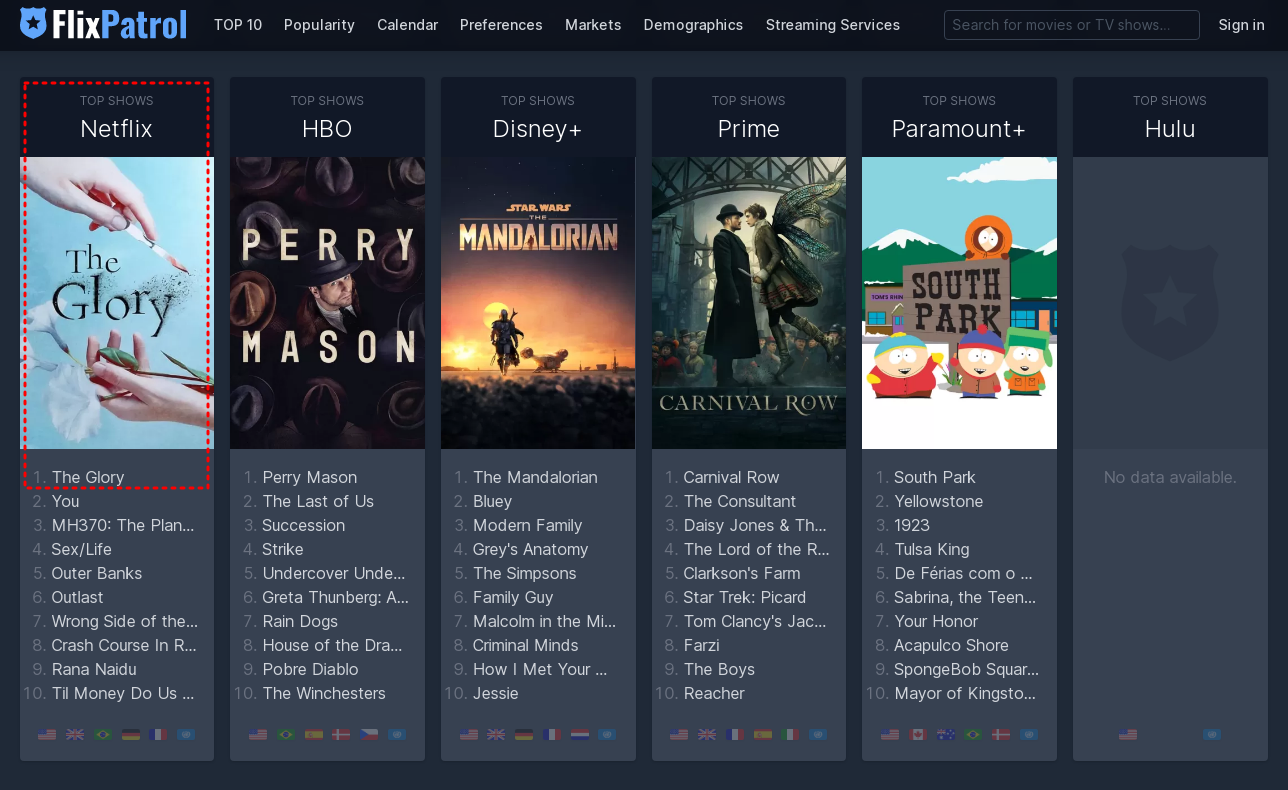Select Denmark flag under Paramount+ list
Viewport: 1288px width, 790px height.
pyautogui.click(x=1001, y=735)
